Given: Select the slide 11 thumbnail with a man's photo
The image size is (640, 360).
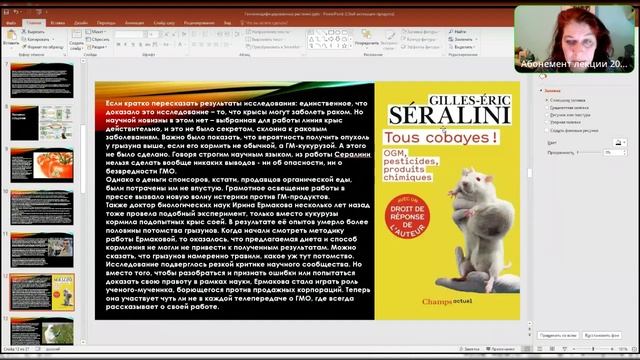Looking at the screenshot, I should click(42, 250).
